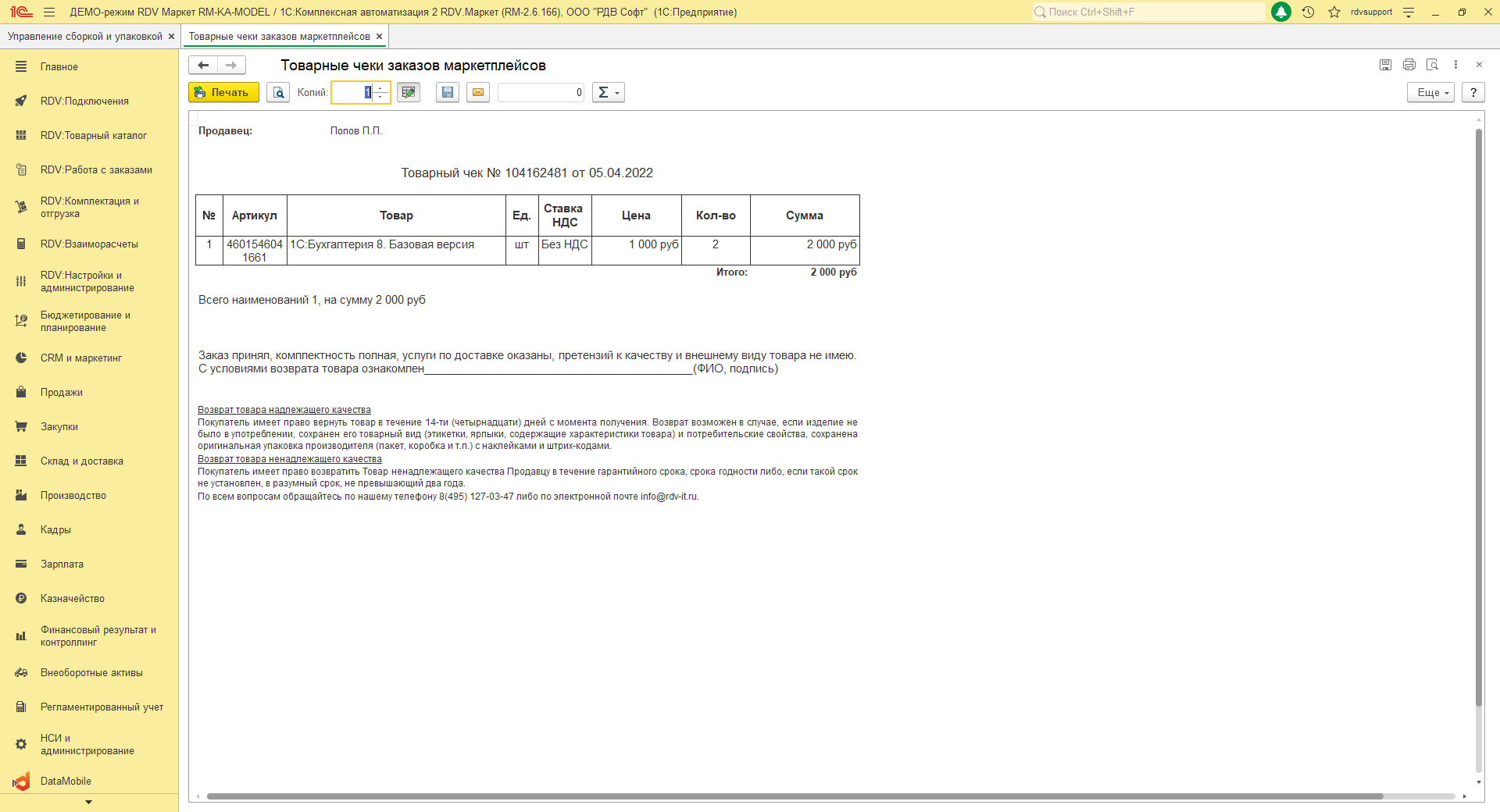Viewport: 1500px width, 812px height.
Task: Click the help question mark button
Action: point(1473,92)
